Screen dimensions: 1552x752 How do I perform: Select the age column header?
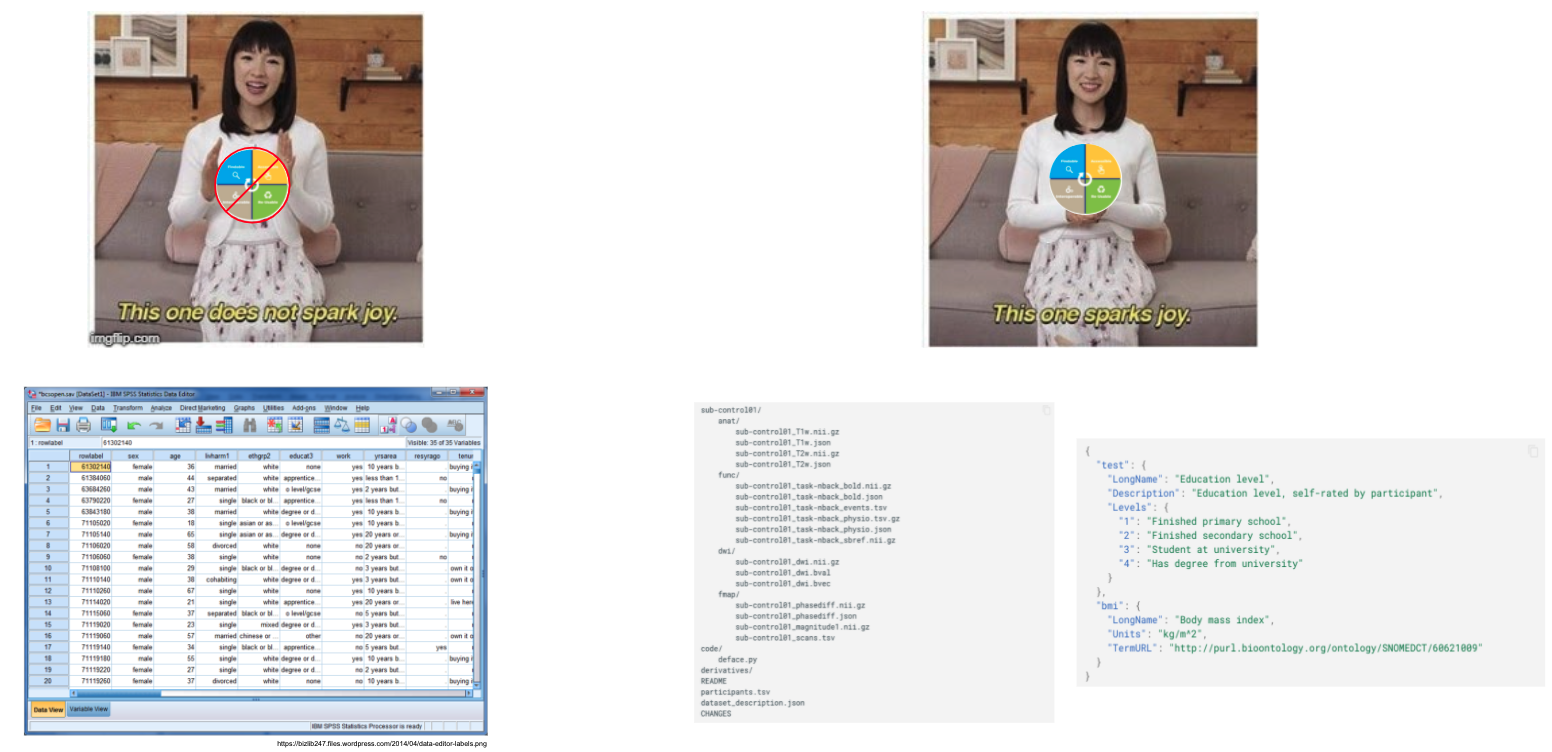(175, 455)
